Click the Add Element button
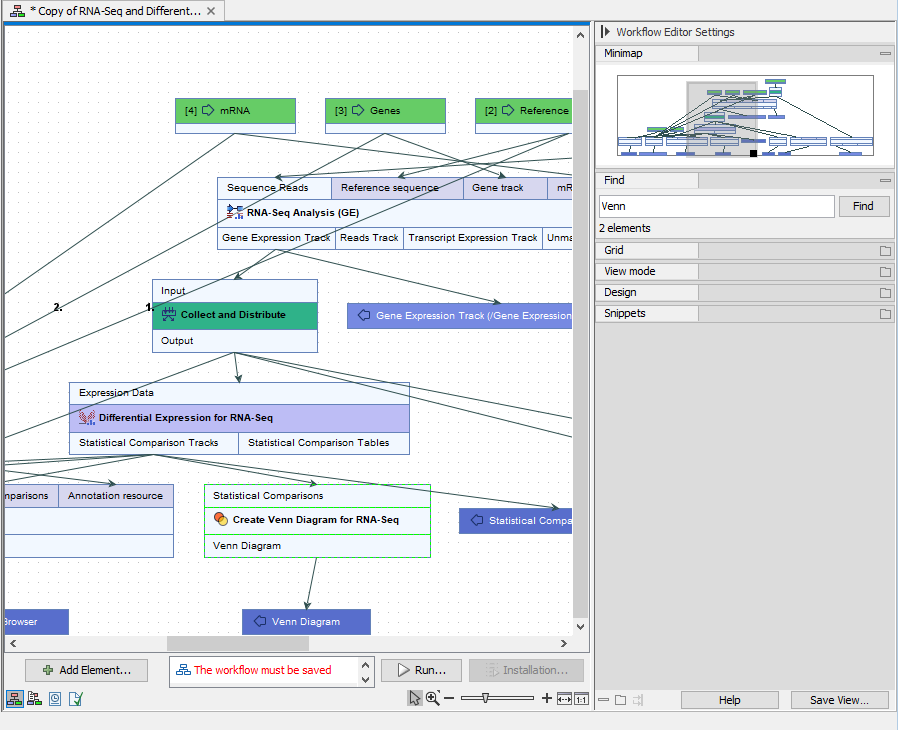The height and width of the screenshot is (730, 898). pos(86,669)
